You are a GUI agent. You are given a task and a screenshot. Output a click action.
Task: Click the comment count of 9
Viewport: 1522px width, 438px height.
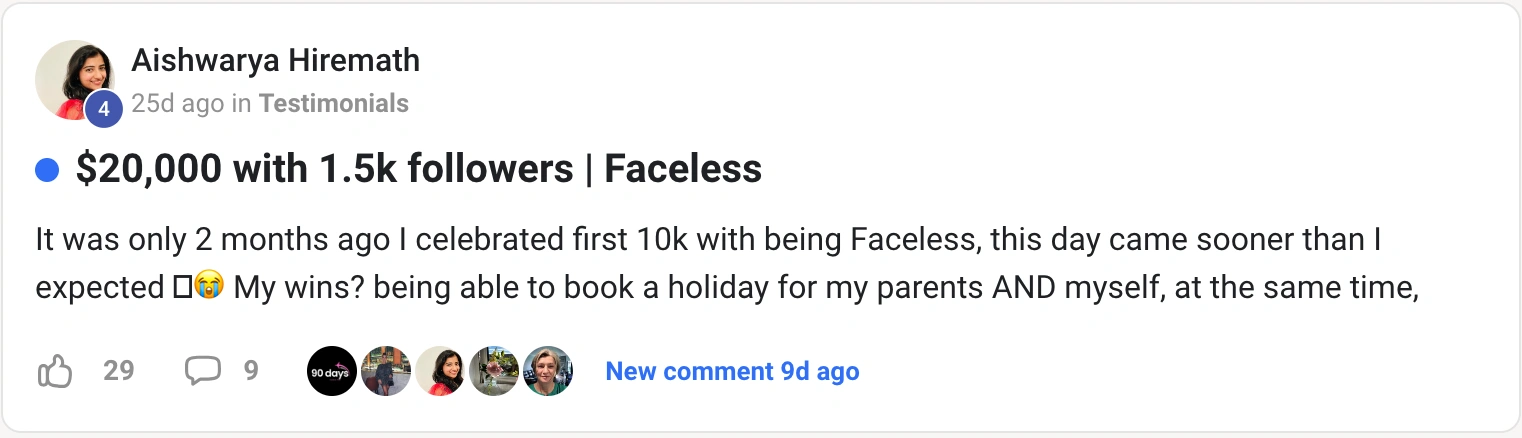(x=251, y=371)
